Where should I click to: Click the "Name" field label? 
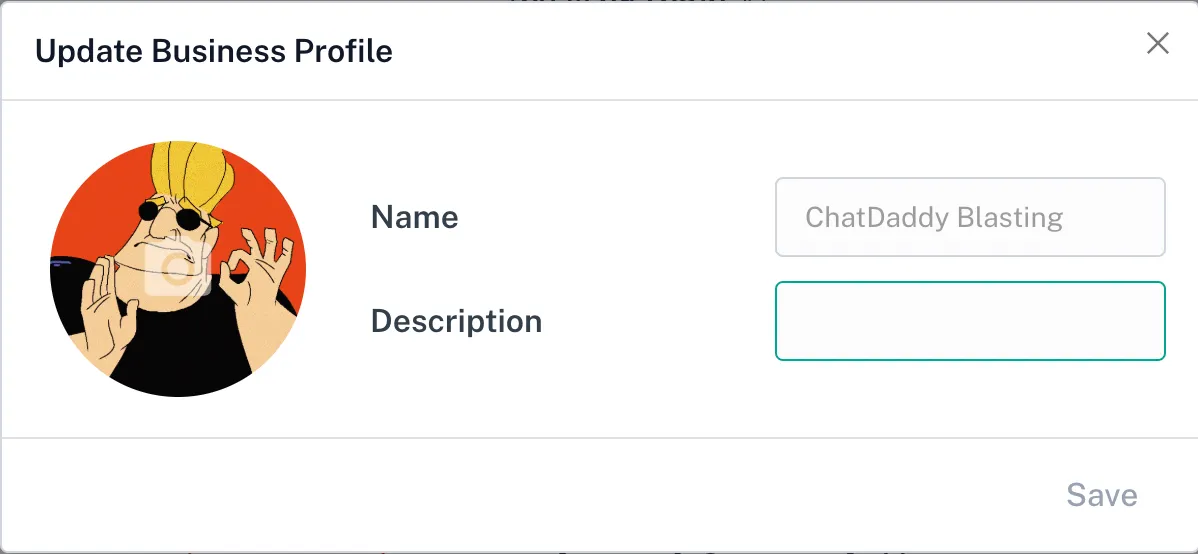[414, 217]
